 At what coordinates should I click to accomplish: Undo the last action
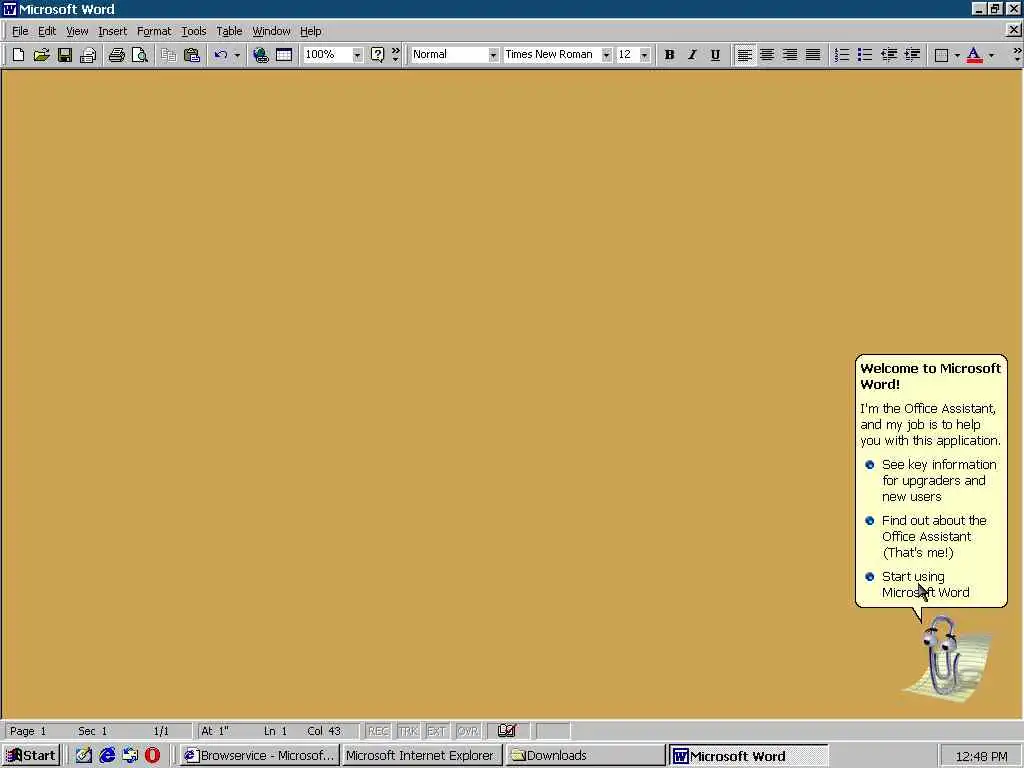pos(221,55)
